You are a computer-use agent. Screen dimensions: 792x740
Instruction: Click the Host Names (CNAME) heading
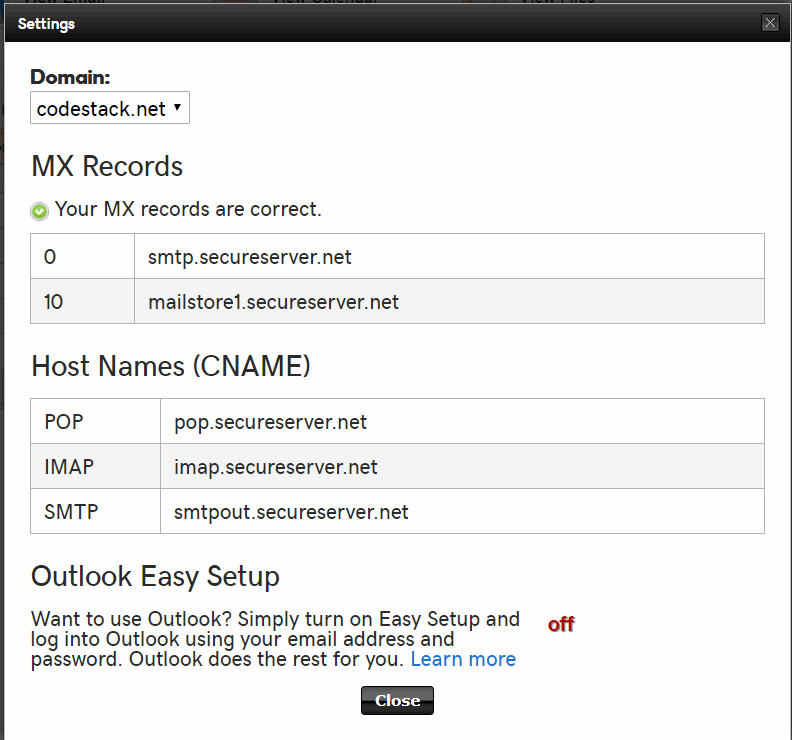coord(171,366)
